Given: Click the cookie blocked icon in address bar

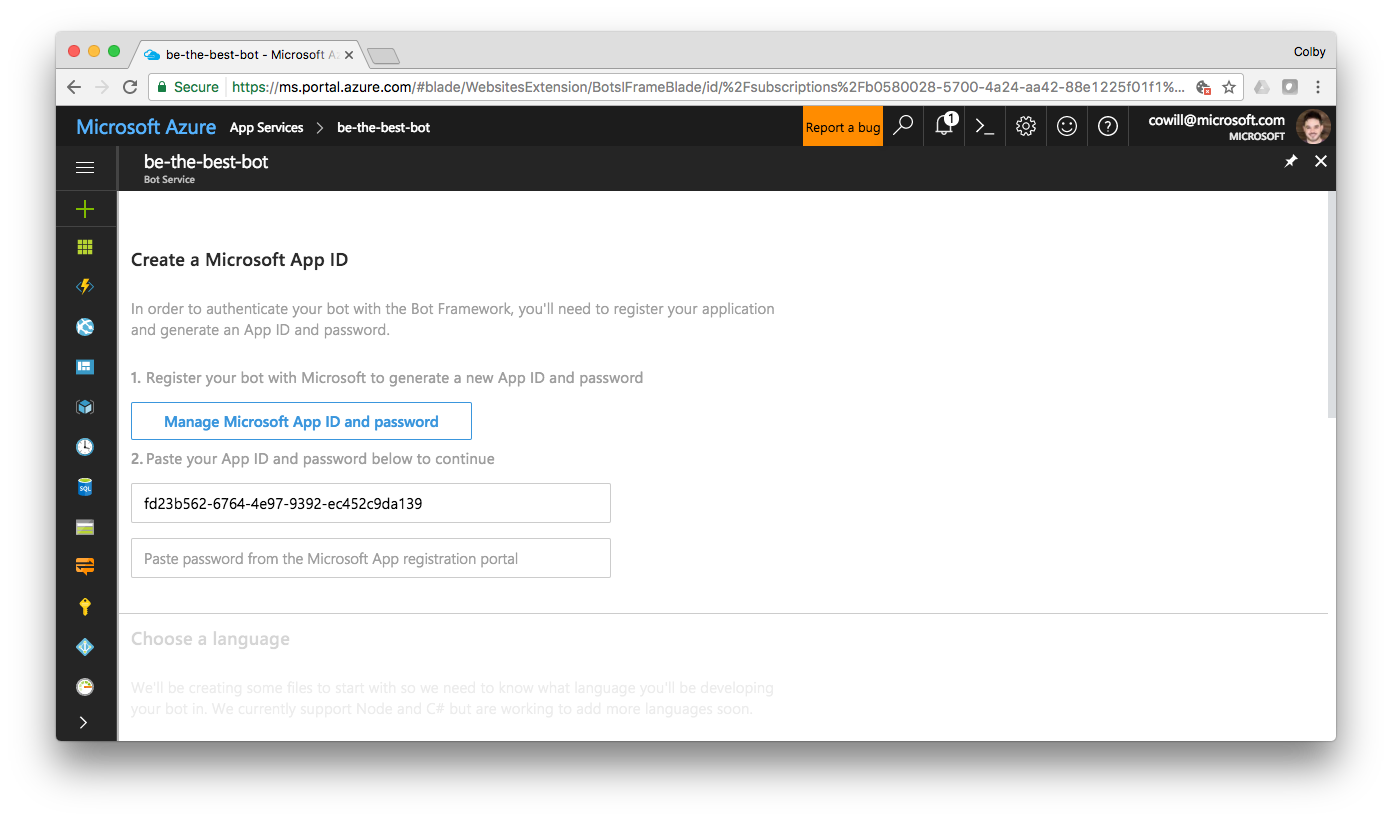Looking at the screenshot, I should 1203,87.
